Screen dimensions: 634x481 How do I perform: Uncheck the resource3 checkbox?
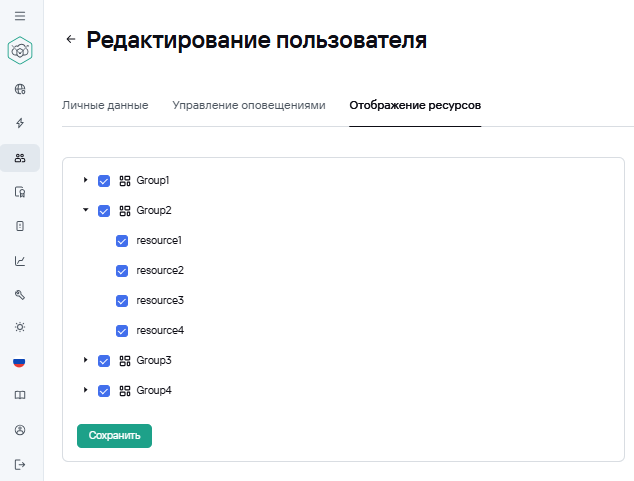(122, 301)
